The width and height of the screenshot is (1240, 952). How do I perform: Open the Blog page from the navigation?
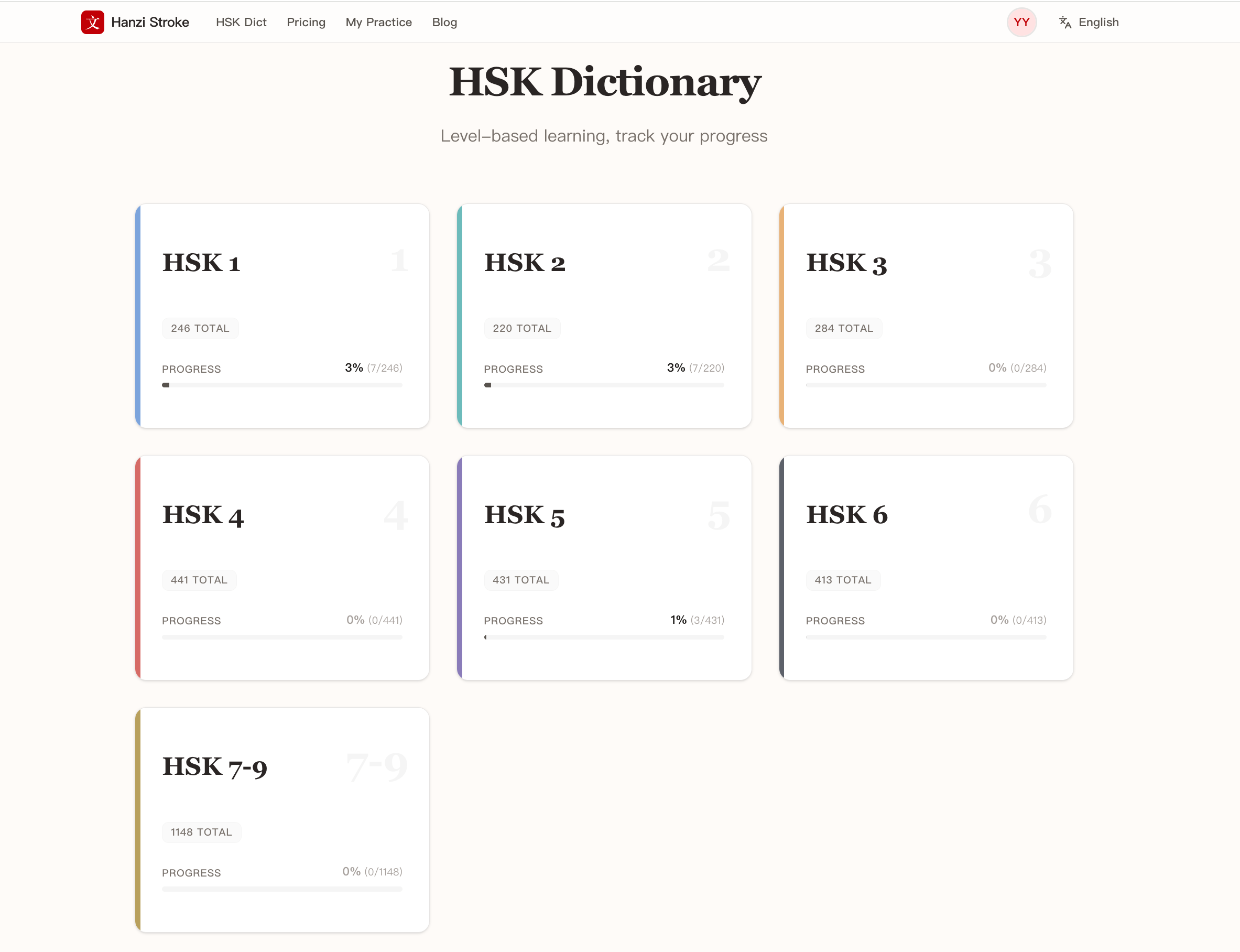coord(444,22)
